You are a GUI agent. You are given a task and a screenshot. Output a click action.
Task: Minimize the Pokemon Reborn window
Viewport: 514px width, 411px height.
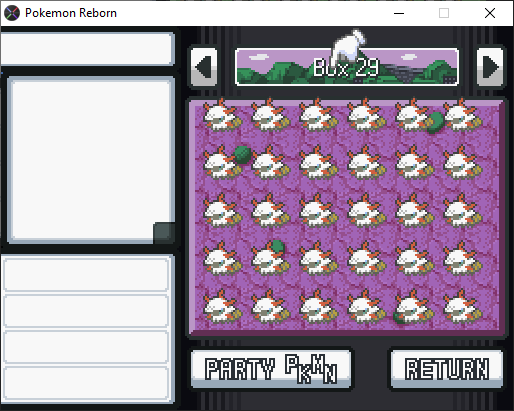click(399, 13)
